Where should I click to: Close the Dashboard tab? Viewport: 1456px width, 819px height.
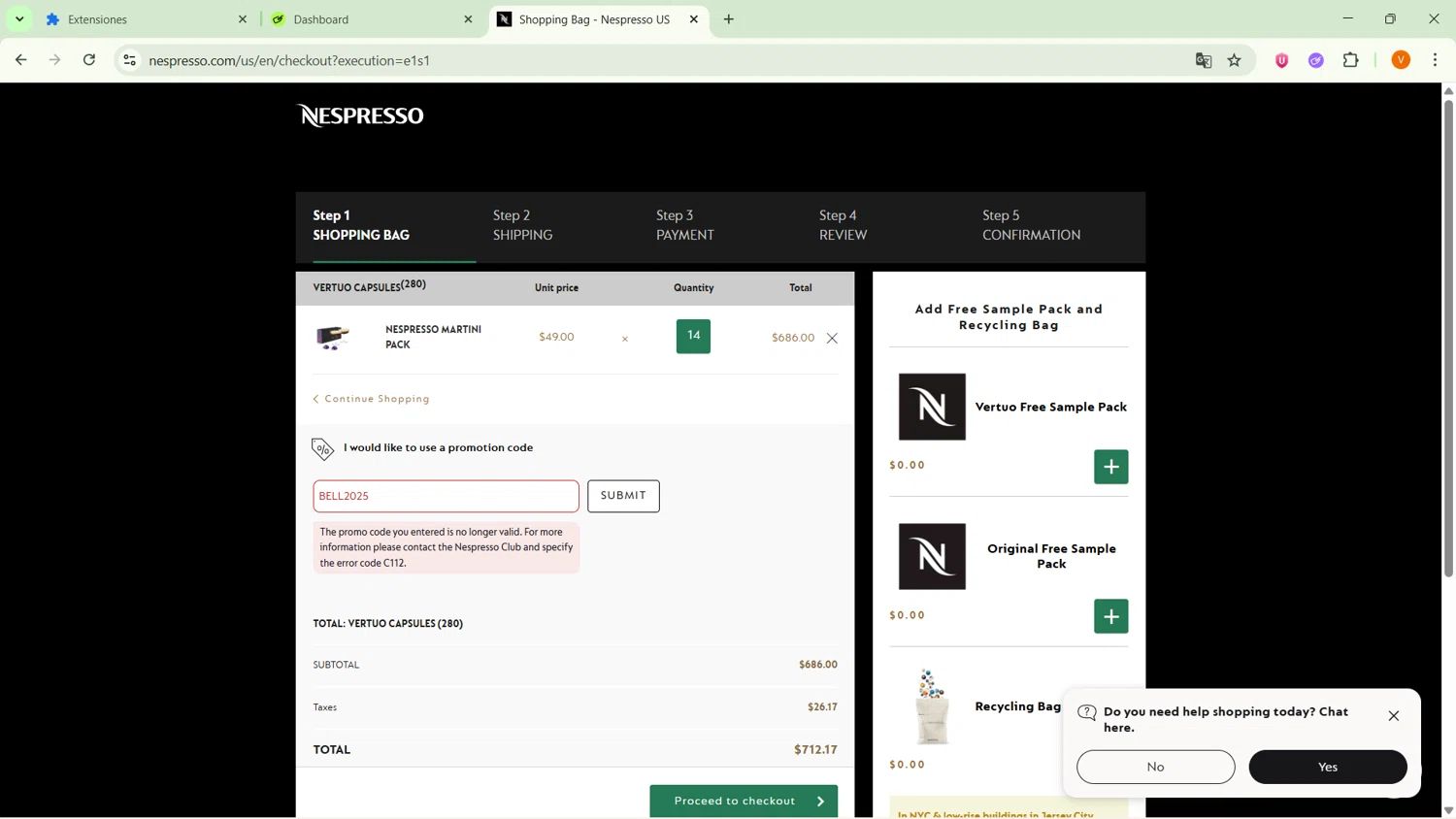[468, 19]
